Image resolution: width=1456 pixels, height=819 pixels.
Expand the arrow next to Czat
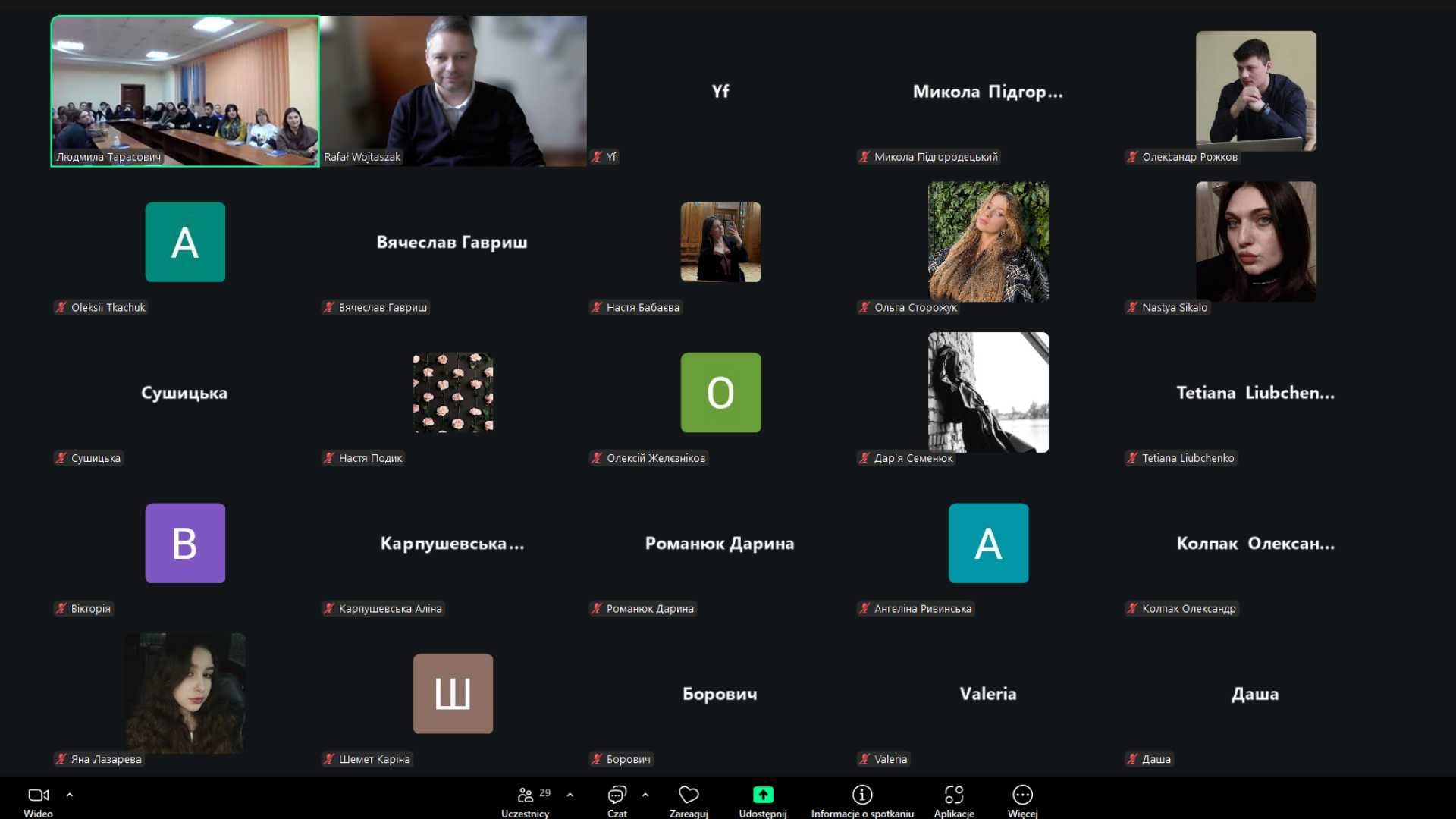[x=645, y=795]
